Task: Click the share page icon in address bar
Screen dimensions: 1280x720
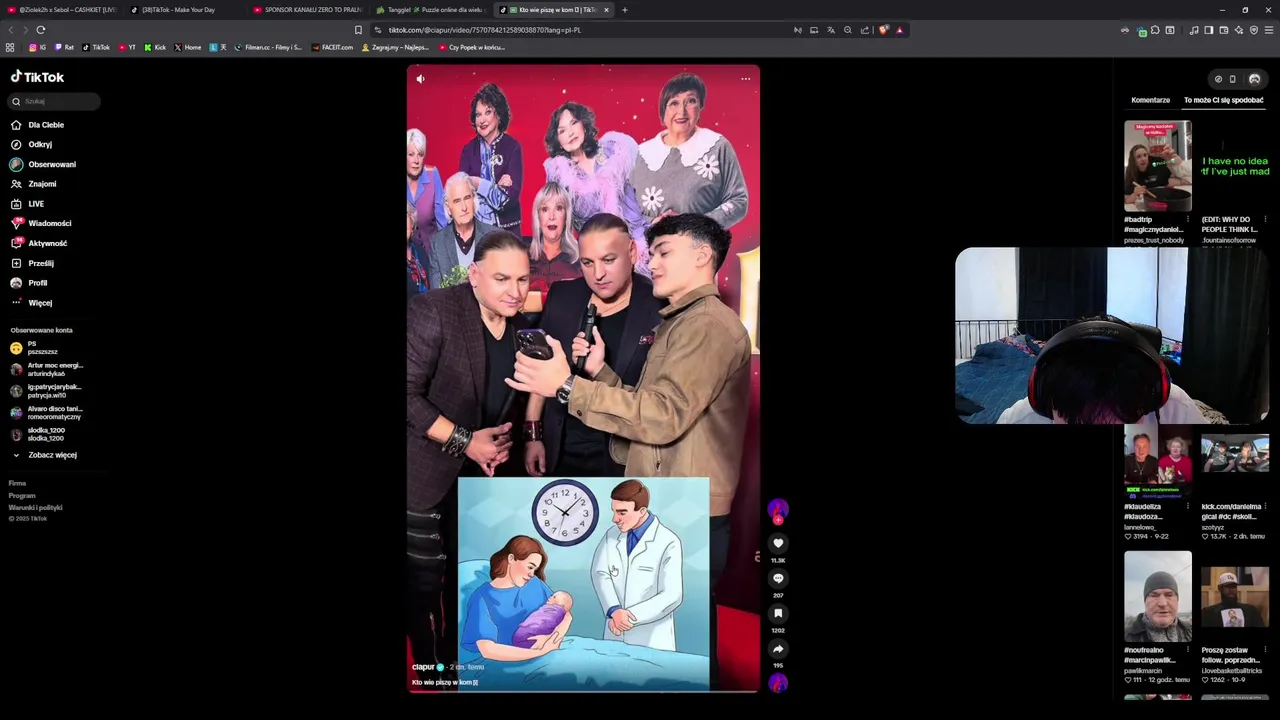Action: [865, 30]
